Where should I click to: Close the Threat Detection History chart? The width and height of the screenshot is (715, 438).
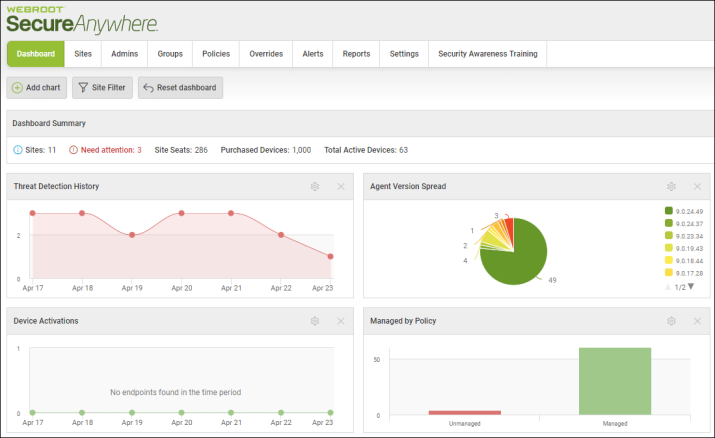(x=340, y=186)
